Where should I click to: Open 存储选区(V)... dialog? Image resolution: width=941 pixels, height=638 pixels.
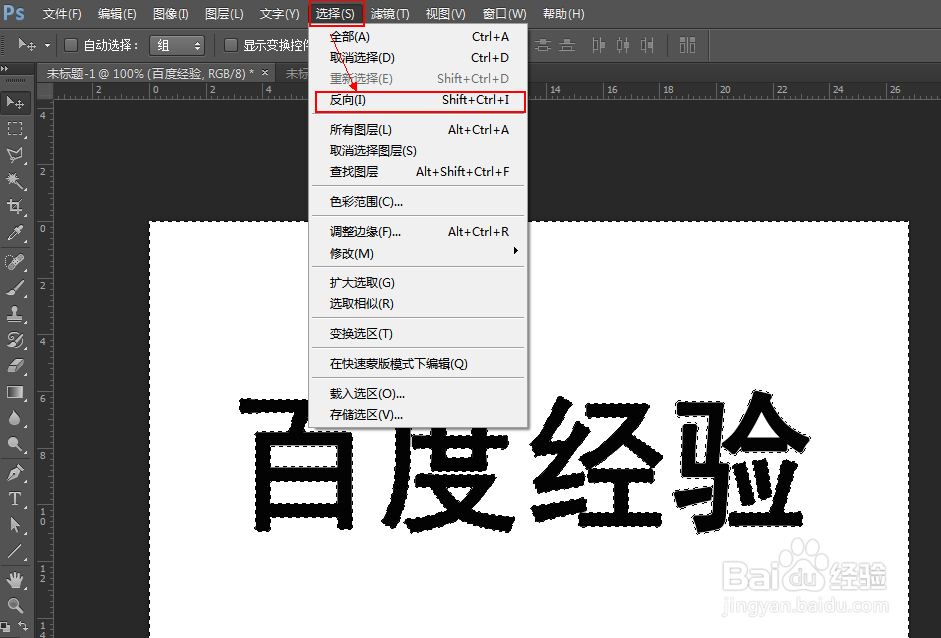pyautogui.click(x=418, y=415)
